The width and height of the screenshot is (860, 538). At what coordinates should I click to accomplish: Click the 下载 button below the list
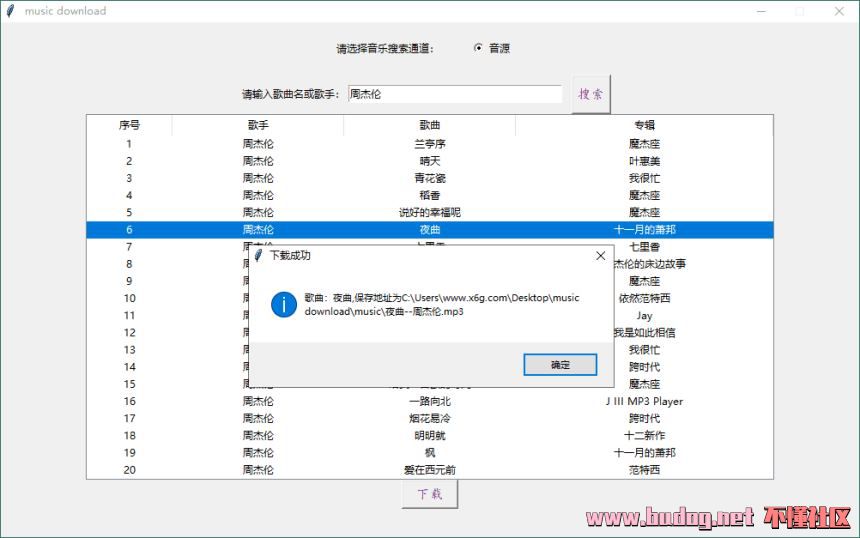429,494
